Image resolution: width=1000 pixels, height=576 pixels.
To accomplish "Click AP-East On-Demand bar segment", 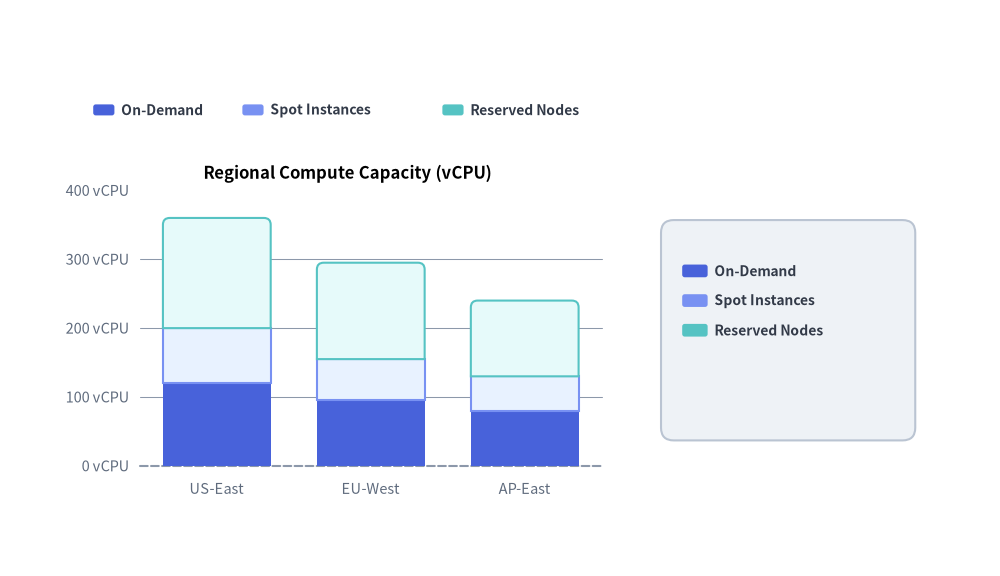I will tap(525, 439).
